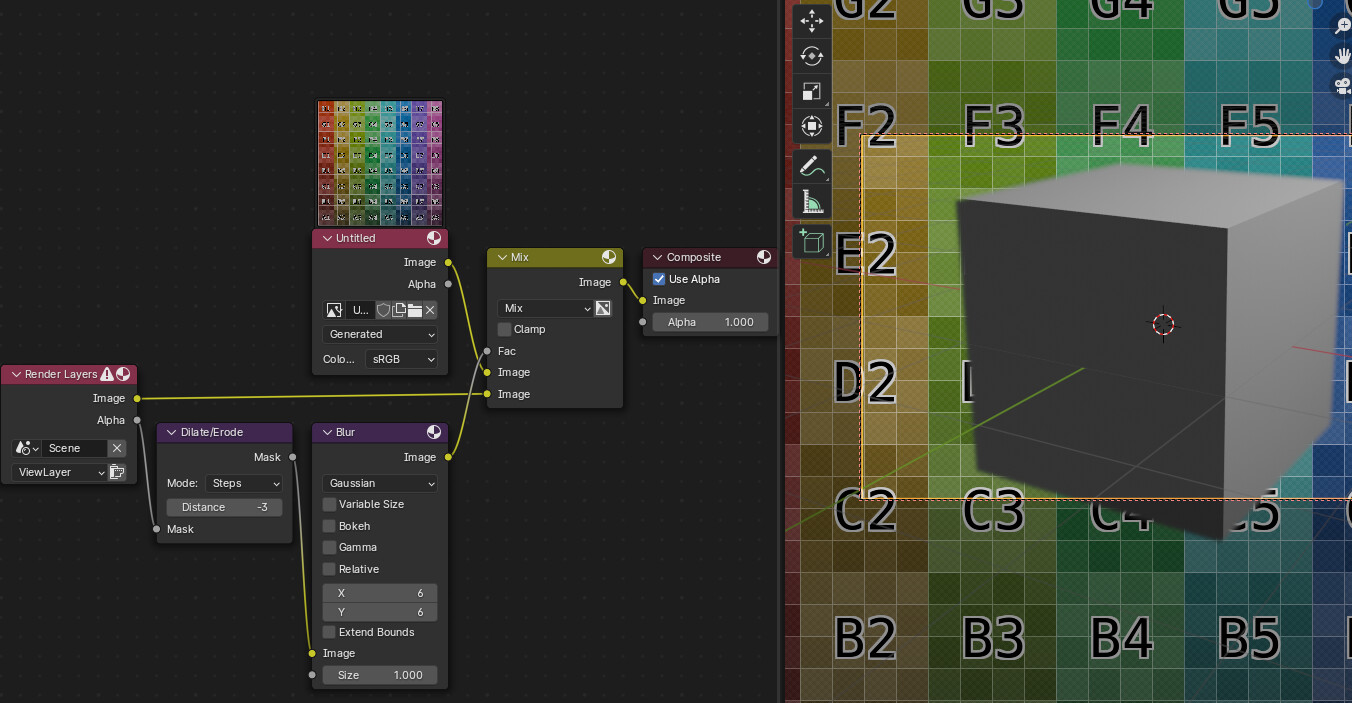The height and width of the screenshot is (703, 1352).
Task: Enable Clamp checkbox in Mix node
Action: point(504,329)
